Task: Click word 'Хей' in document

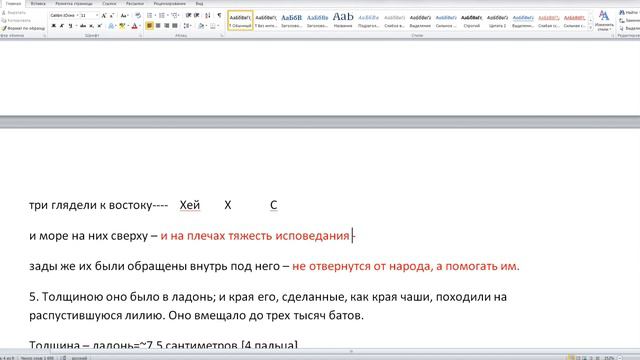Action: click(x=190, y=205)
